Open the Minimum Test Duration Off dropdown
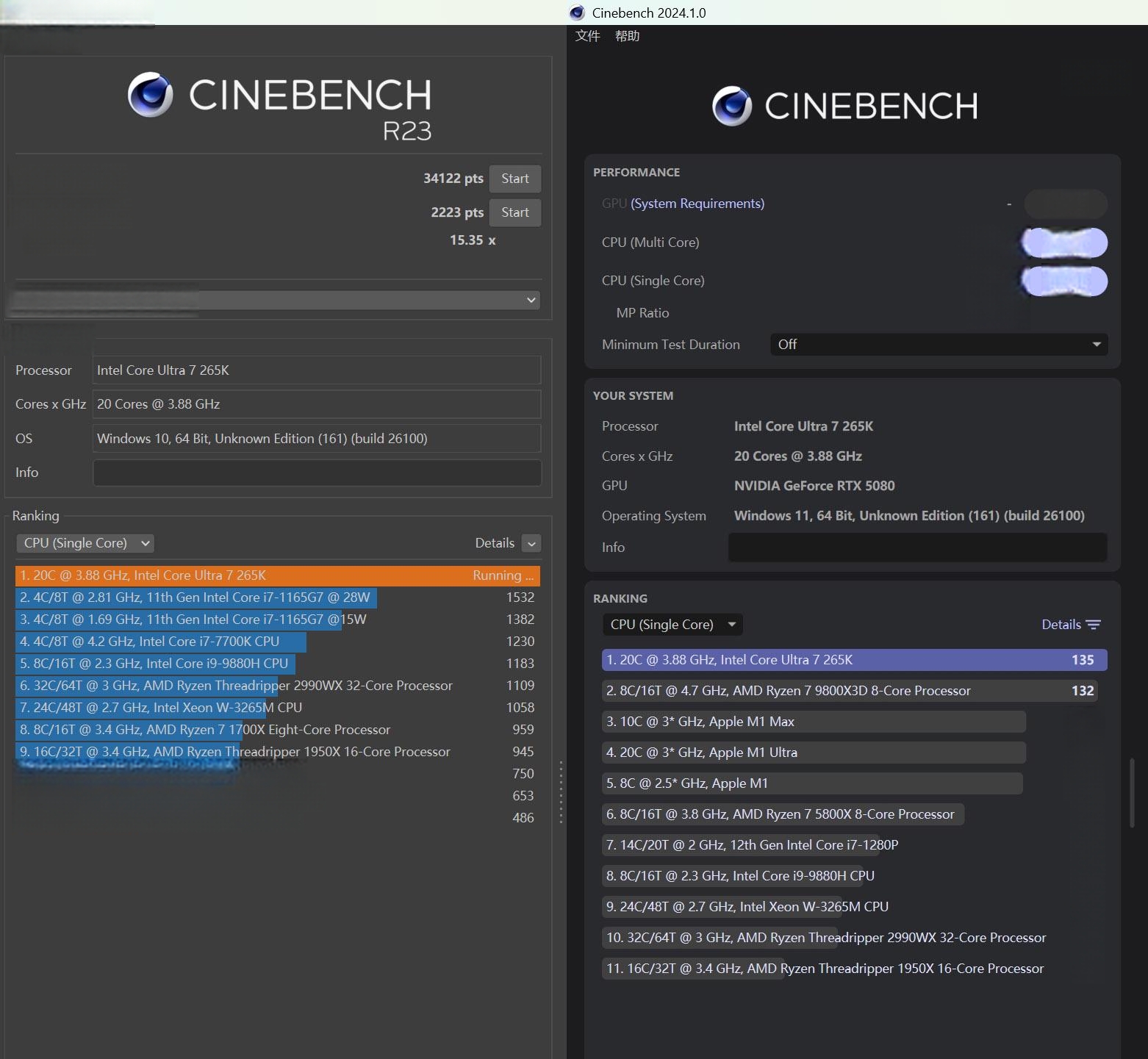1148x1059 pixels. pos(939,345)
